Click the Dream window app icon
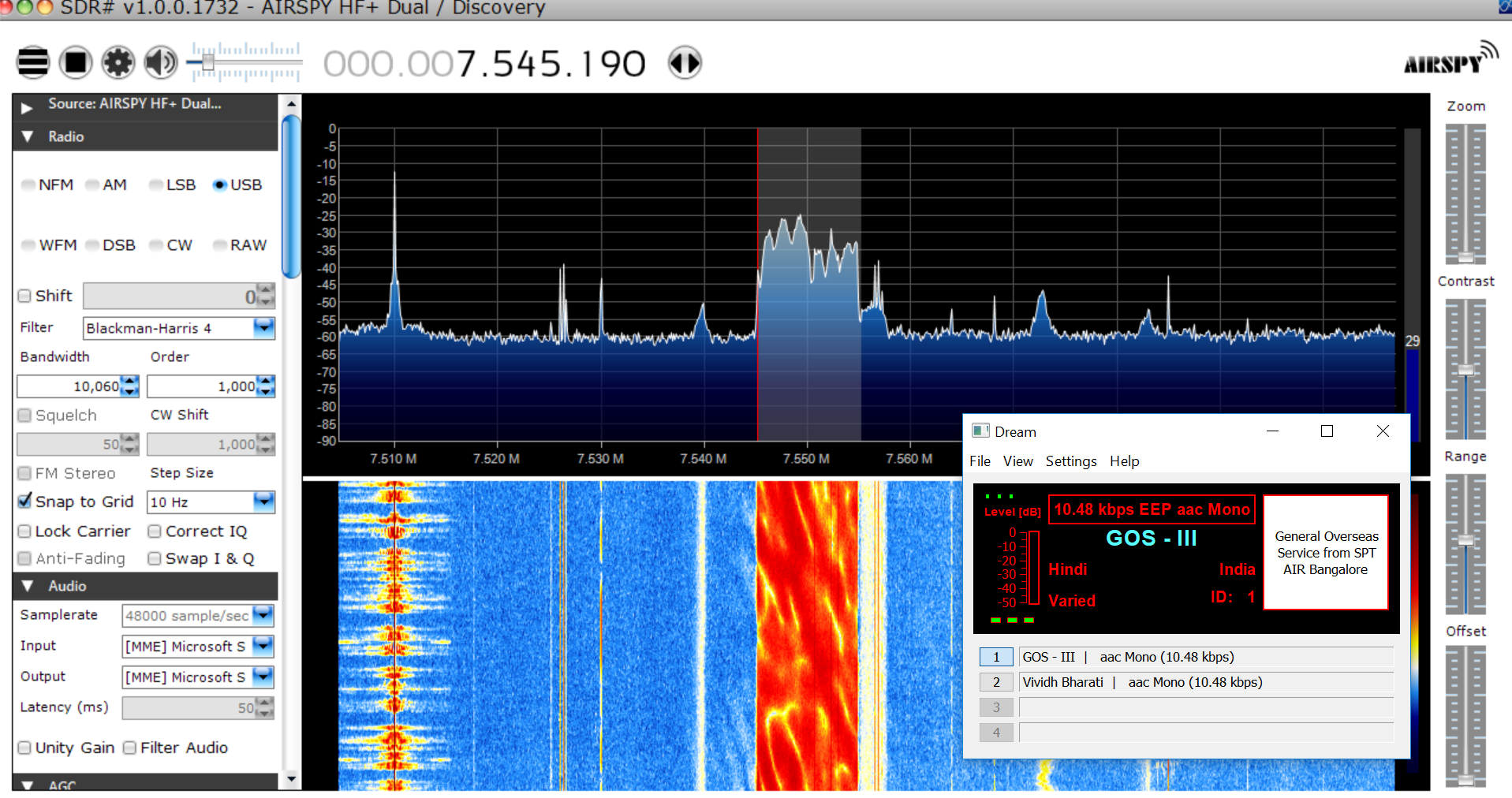The height and width of the screenshot is (798, 1512). 980,431
